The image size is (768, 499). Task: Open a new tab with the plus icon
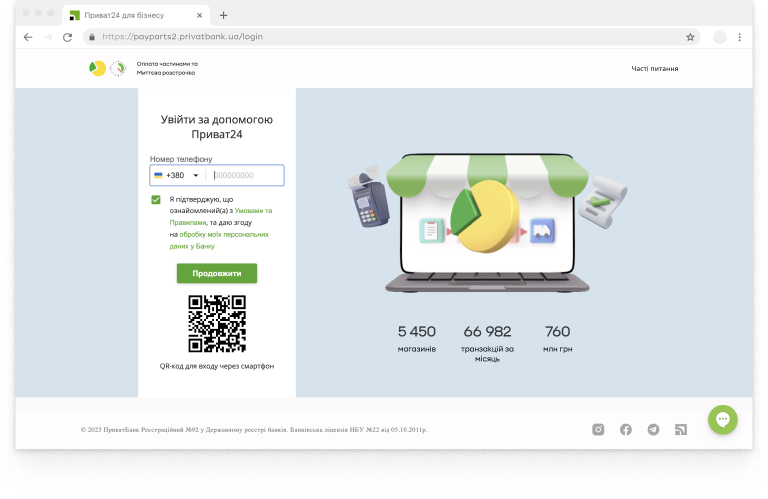(223, 15)
